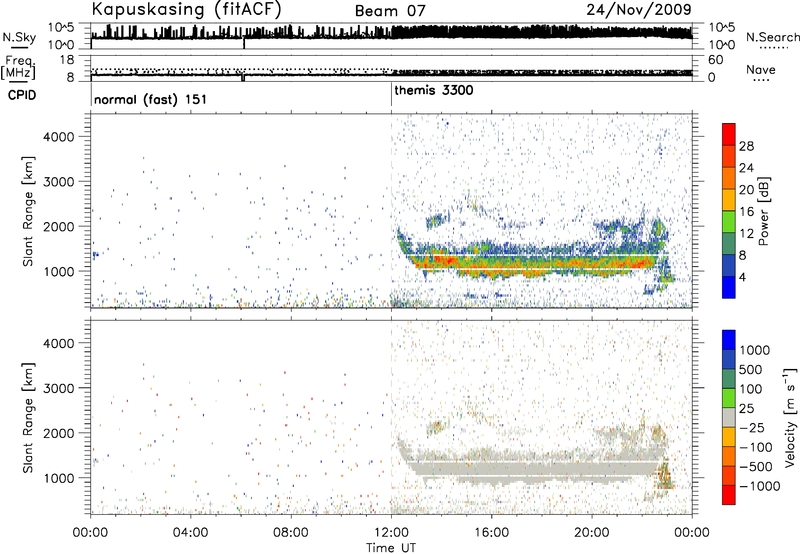Select the "Beam 07" header text
The width and height of the screenshot is (800, 554).
click(x=390, y=11)
